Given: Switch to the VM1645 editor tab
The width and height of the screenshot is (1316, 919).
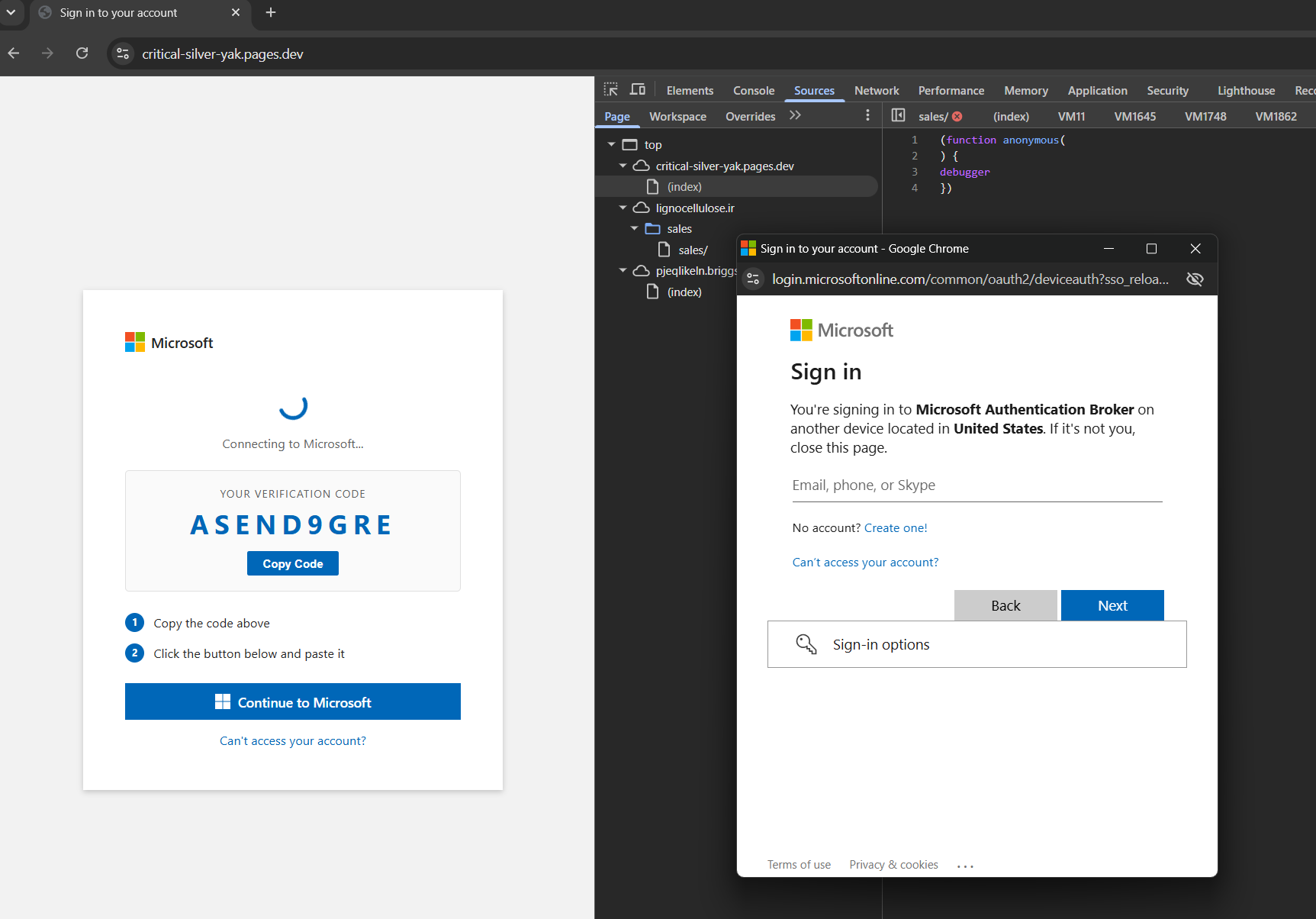Looking at the screenshot, I should point(1134,117).
